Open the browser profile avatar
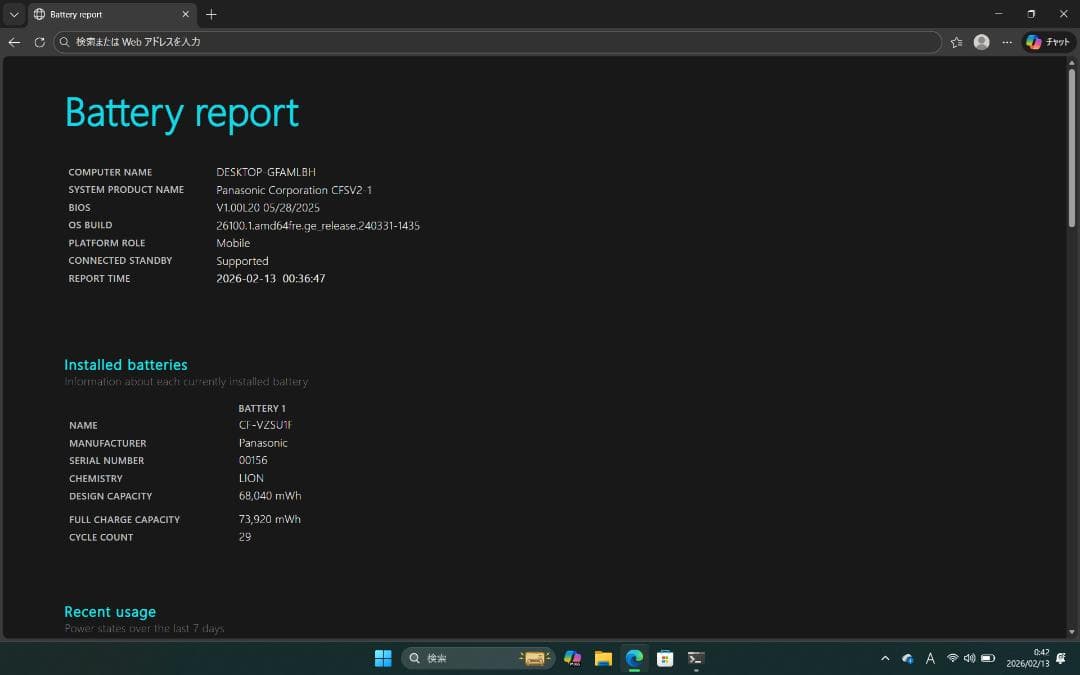Viewport: 1080px width, 675px height. click(981, 42)
